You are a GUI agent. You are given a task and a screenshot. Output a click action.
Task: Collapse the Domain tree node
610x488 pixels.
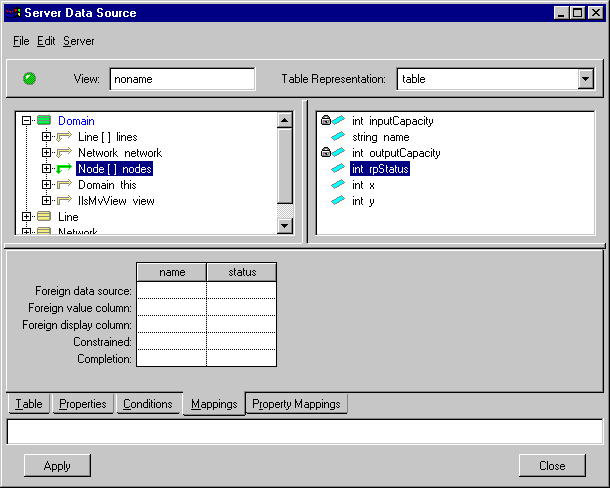point(27,121)
